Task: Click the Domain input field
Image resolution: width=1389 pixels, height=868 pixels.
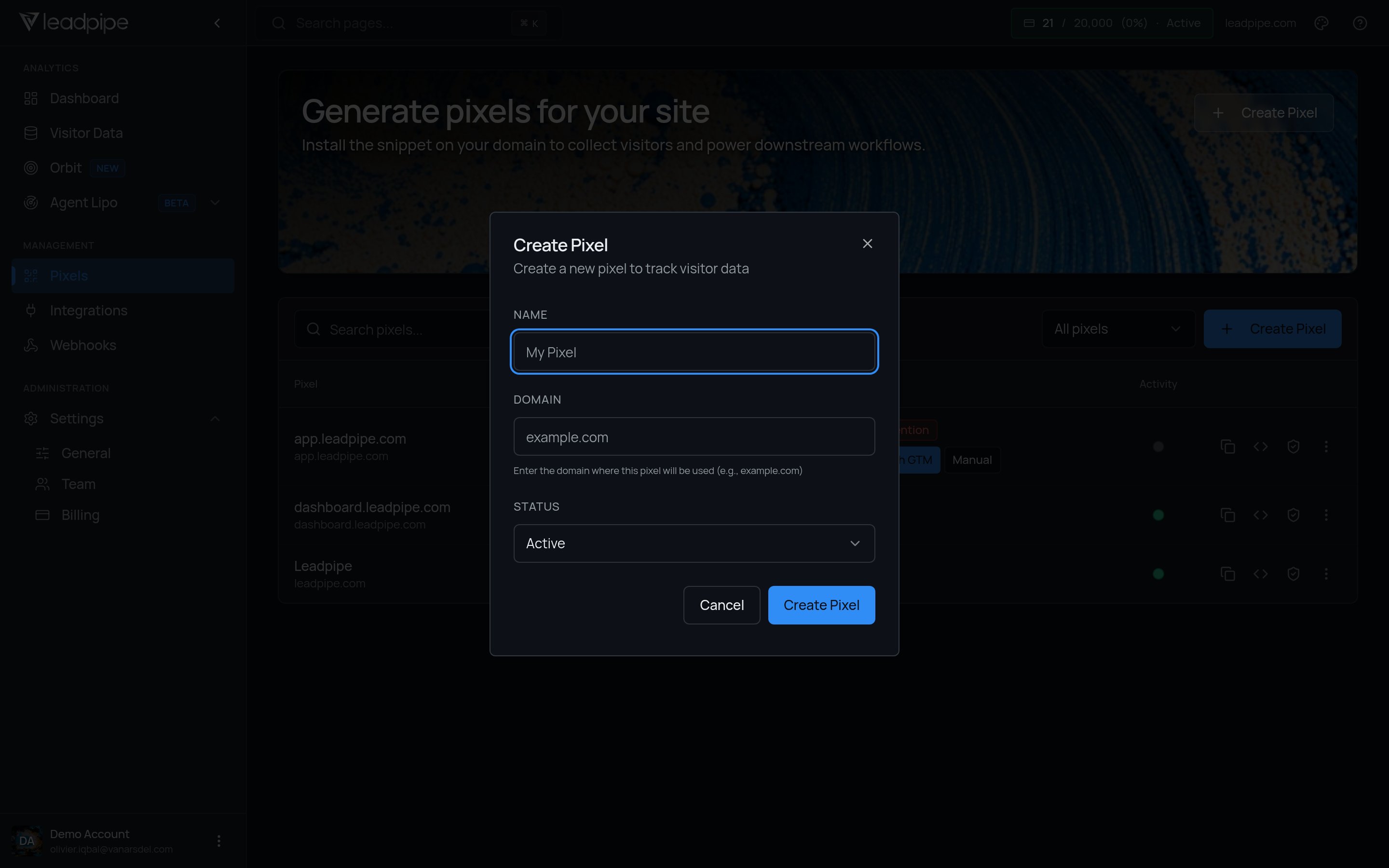Action: click(x=694, y=437)
